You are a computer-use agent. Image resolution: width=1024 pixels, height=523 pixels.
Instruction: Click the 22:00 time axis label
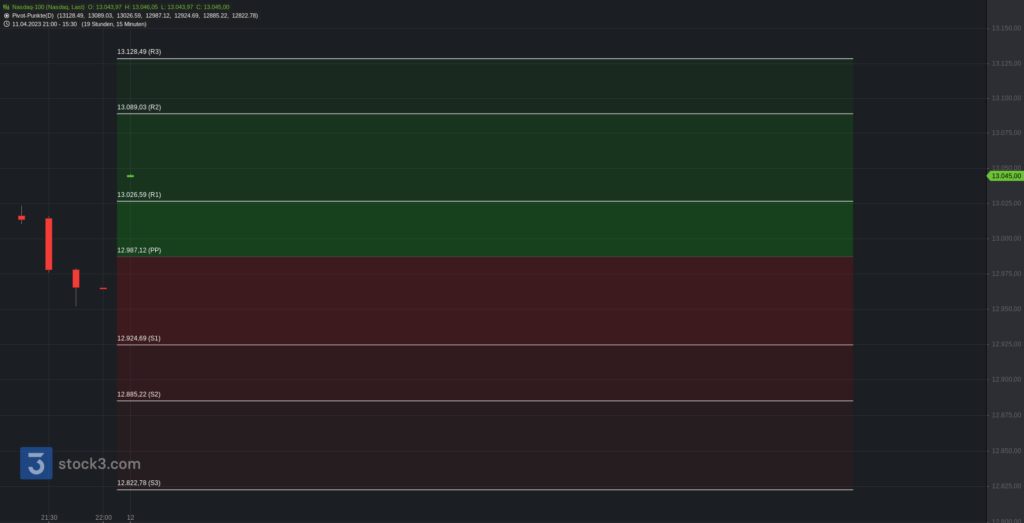point(103,518)
